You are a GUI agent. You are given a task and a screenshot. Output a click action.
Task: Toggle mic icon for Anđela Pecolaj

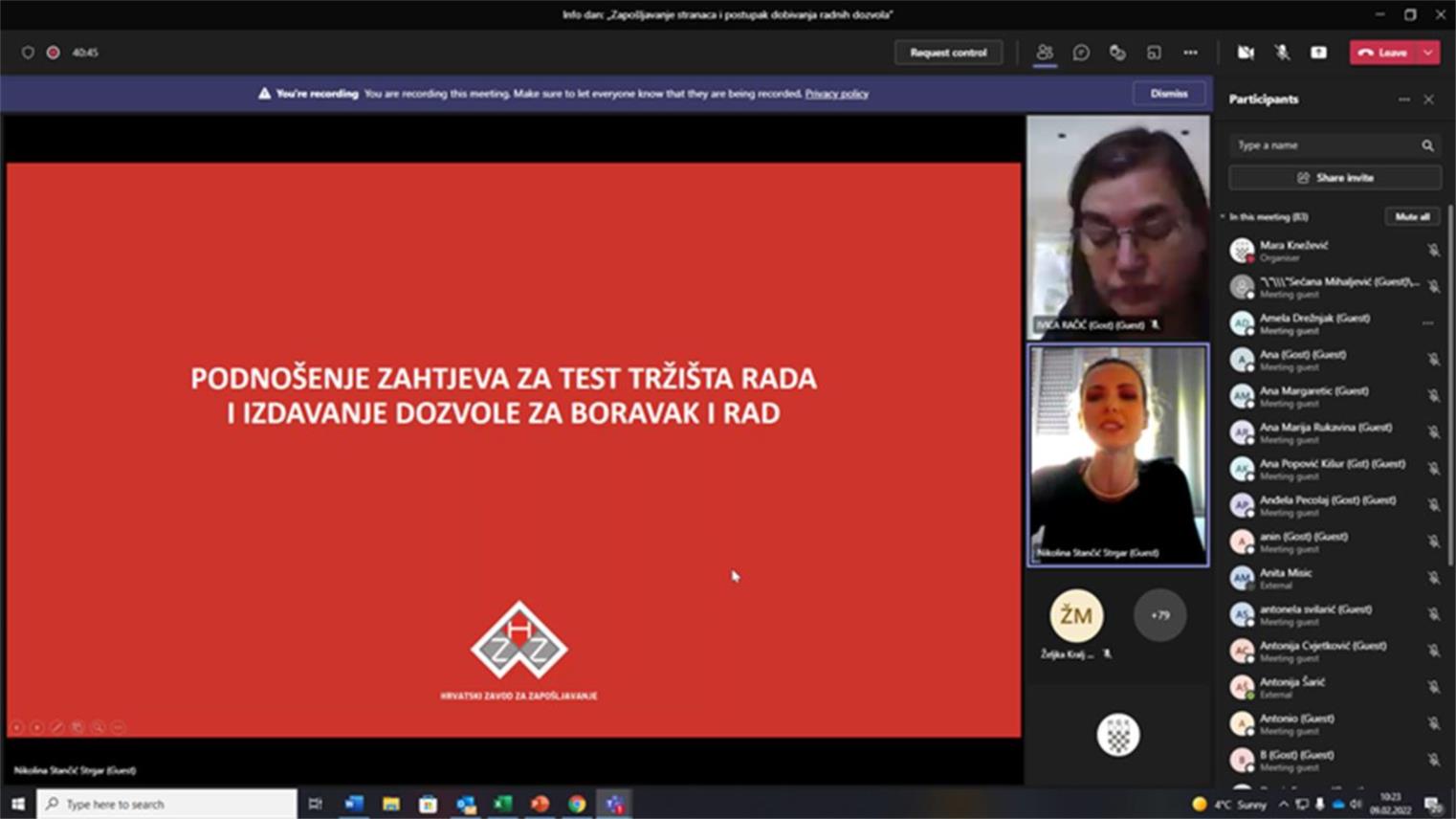[1433, 505]
